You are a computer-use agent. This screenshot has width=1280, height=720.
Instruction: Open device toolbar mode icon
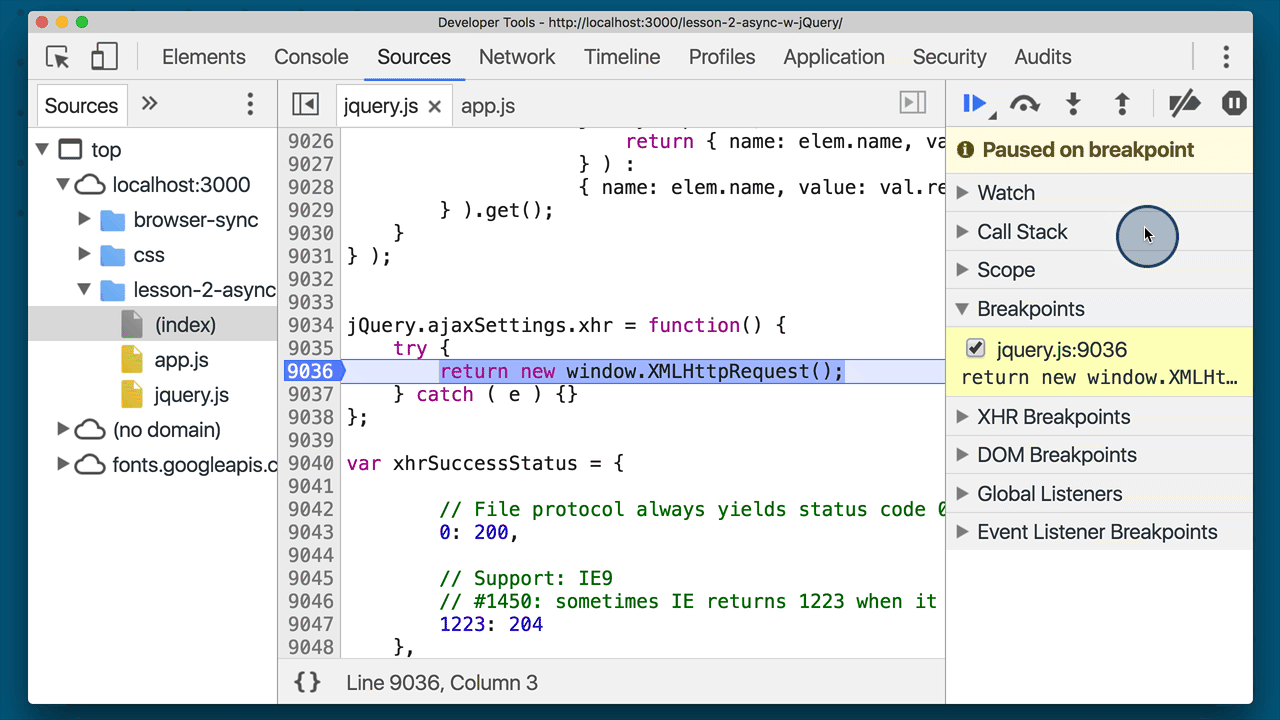coord(104,58)
